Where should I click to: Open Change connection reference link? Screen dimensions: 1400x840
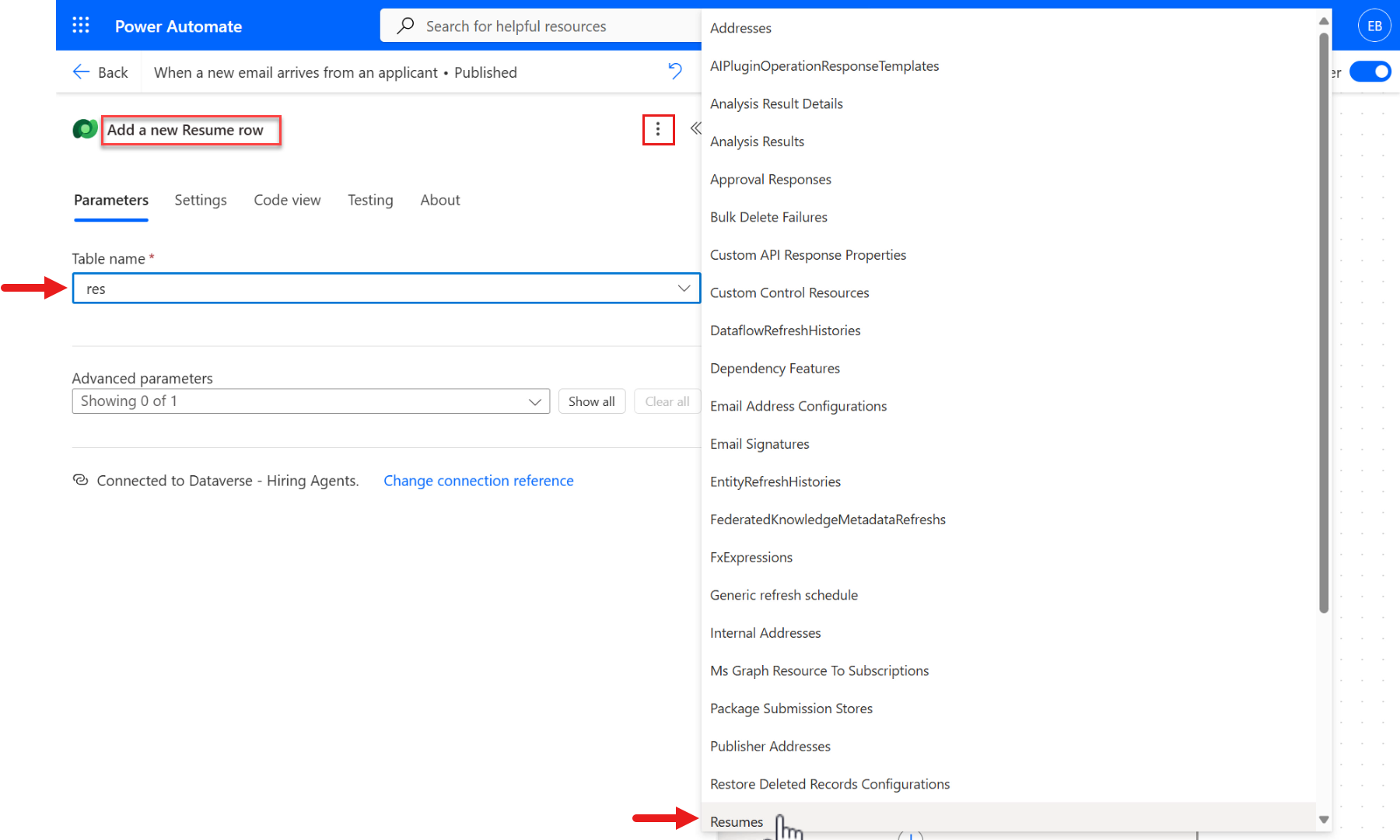click(x=478, y=481)
